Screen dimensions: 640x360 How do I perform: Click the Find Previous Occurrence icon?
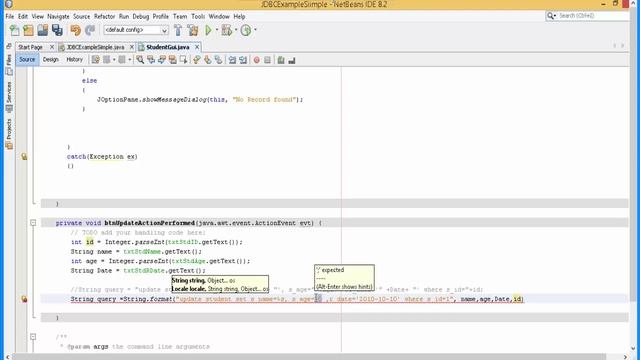(151, 60)
